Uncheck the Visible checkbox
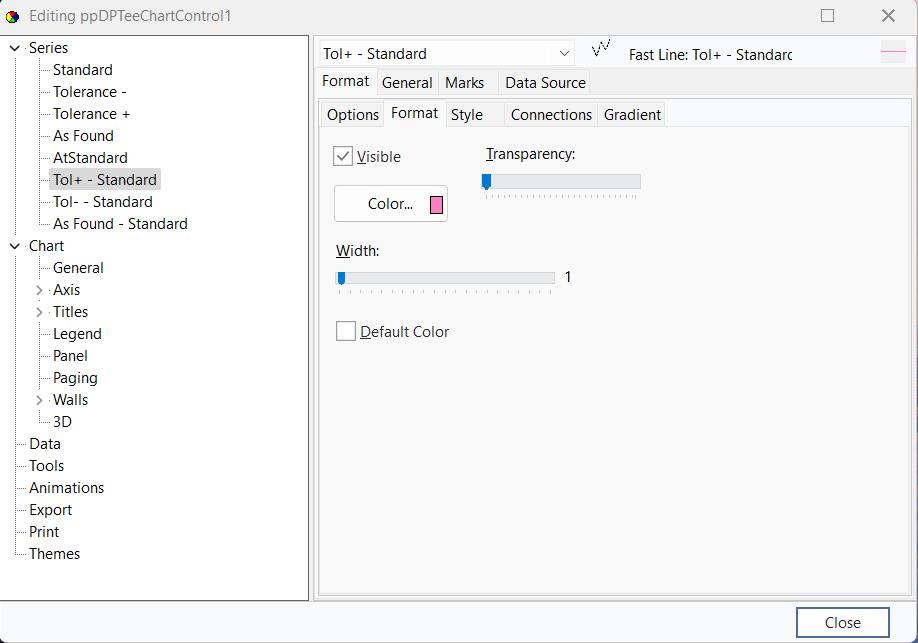 (344, 157)
